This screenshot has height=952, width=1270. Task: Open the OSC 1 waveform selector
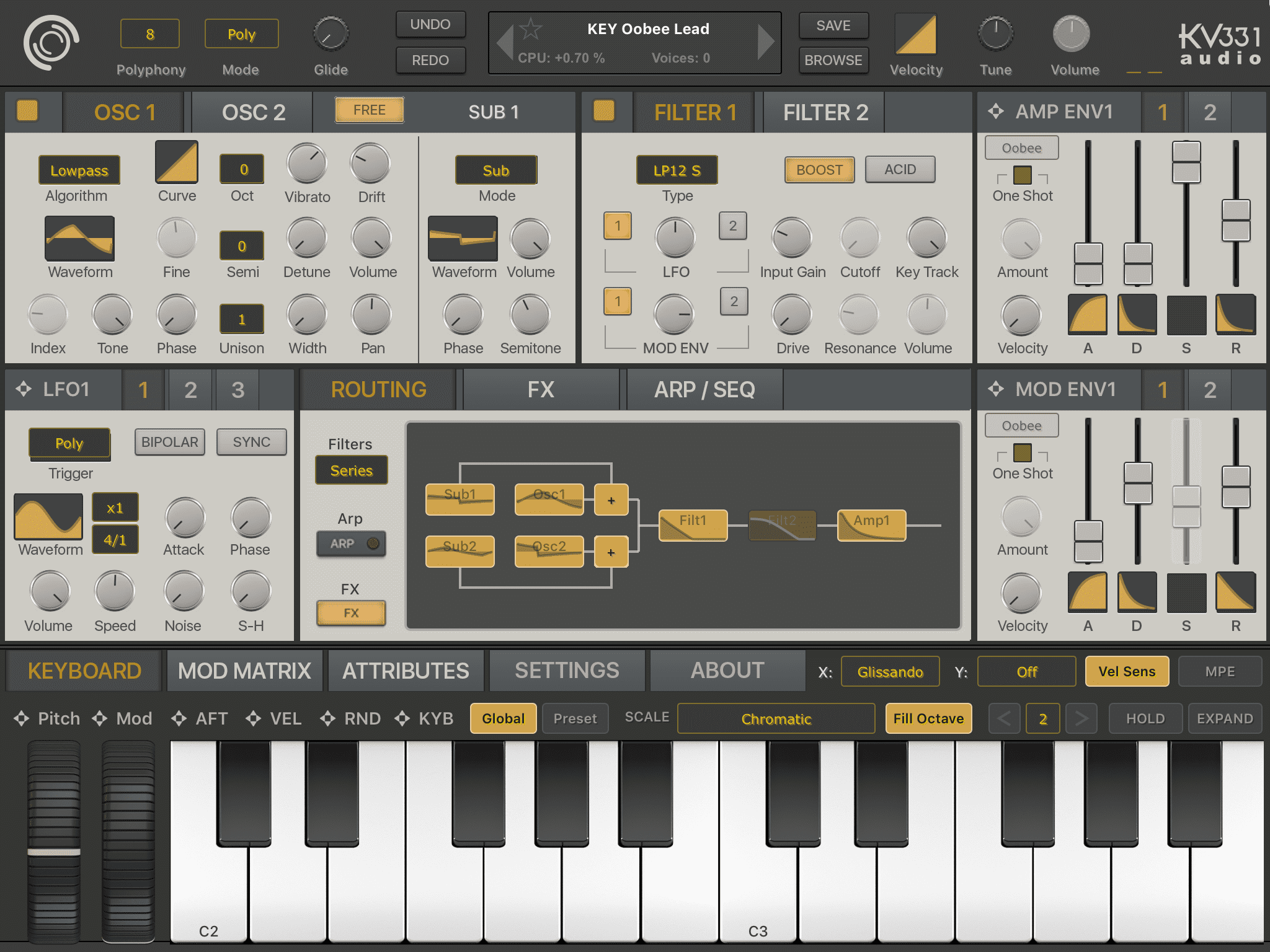coord(79,239)
